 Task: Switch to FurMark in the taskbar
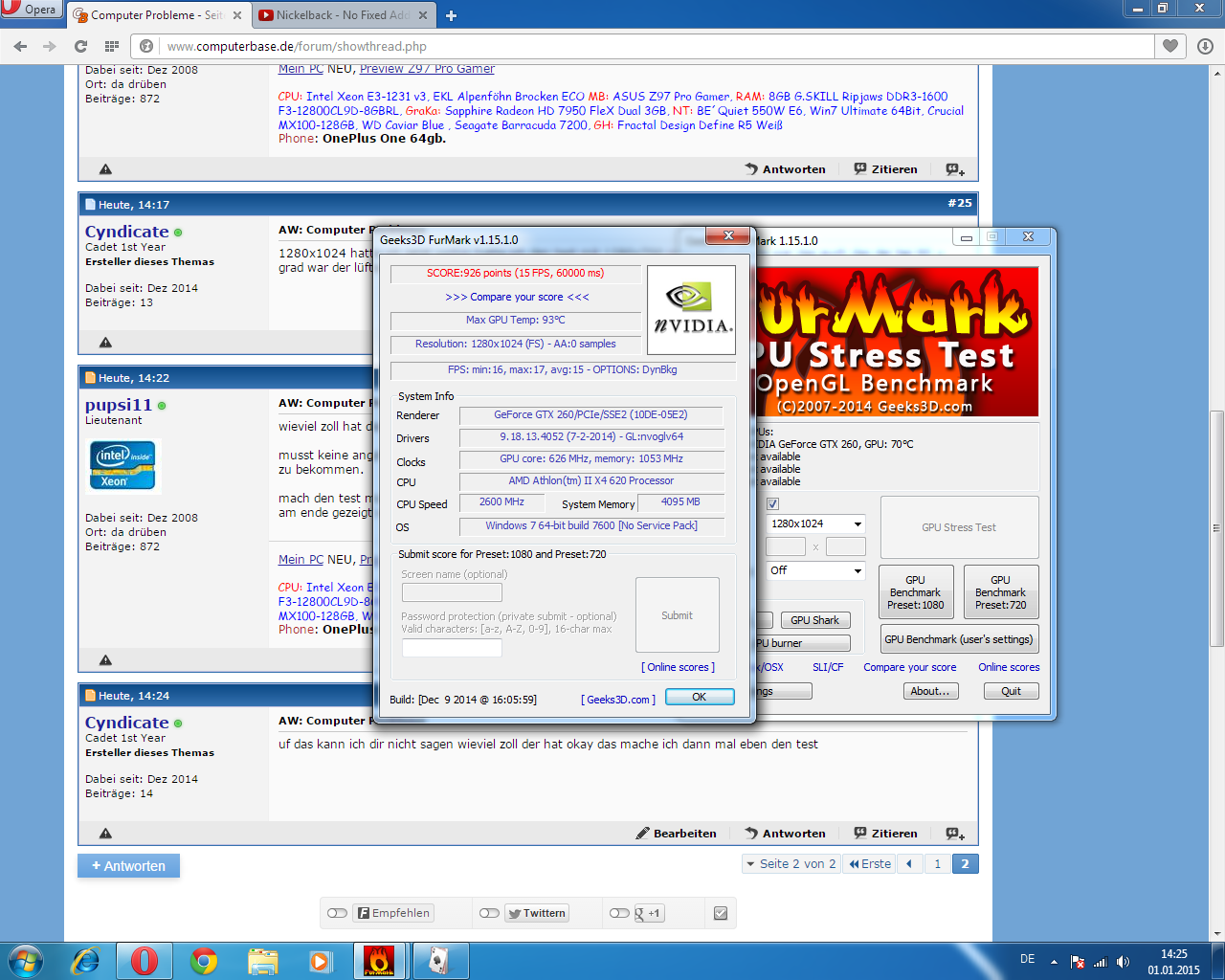point(379,961)
